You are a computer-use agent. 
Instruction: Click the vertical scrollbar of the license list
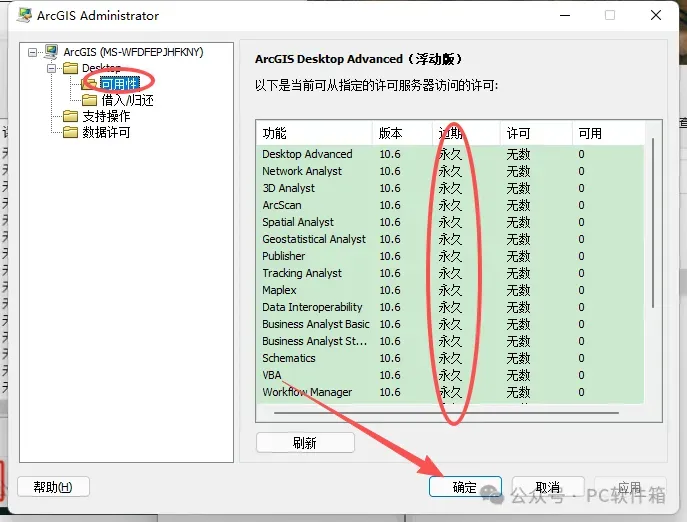(653, 223)
